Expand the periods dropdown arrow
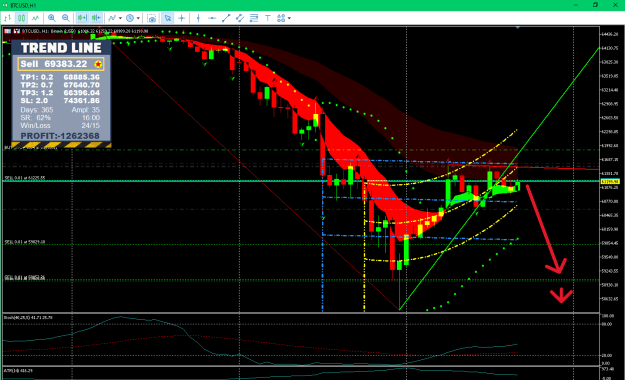Screen dimensions: 625x380 click(x=138, y=18)
